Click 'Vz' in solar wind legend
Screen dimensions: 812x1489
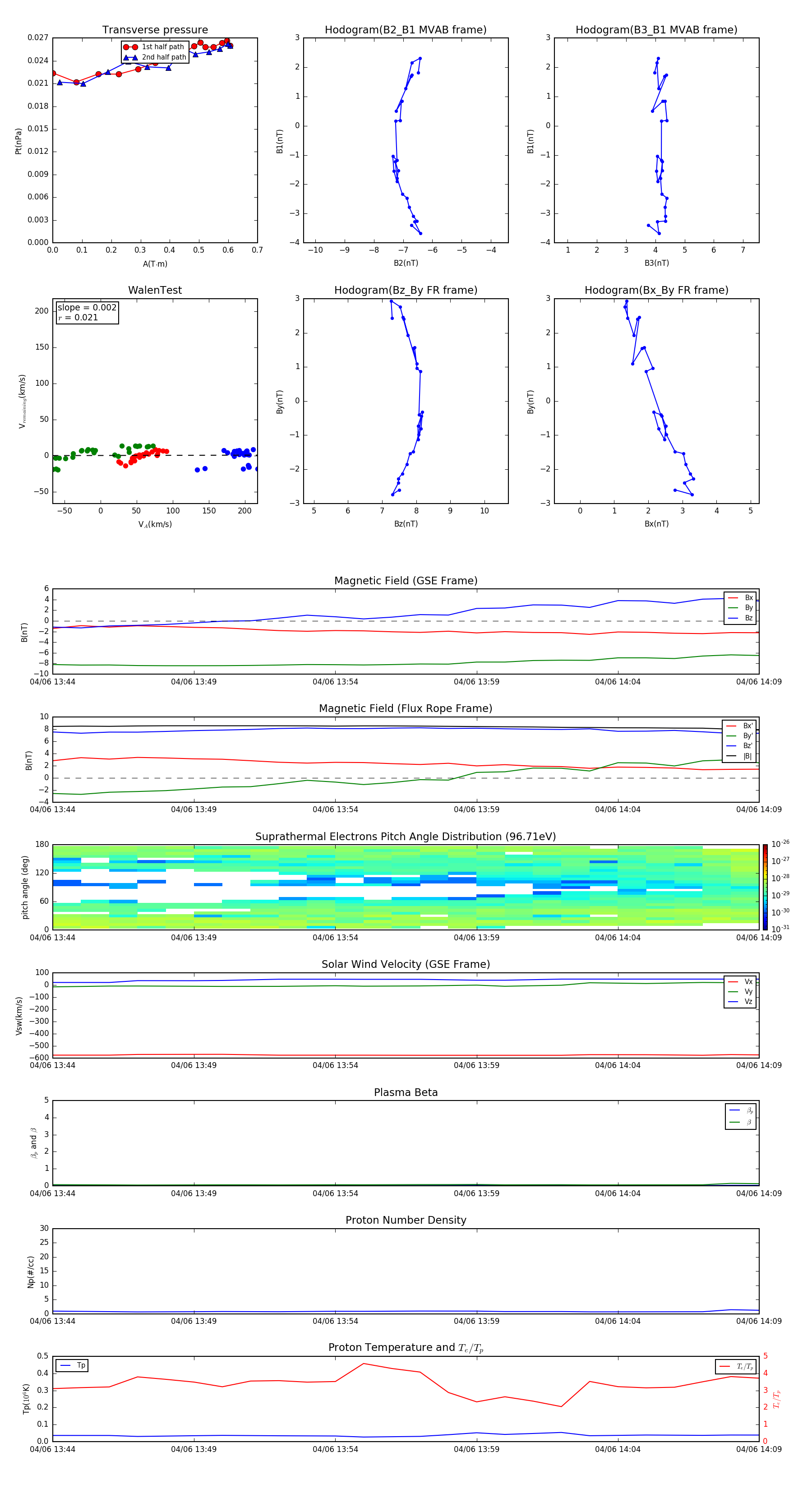[x=748, y=1002]
